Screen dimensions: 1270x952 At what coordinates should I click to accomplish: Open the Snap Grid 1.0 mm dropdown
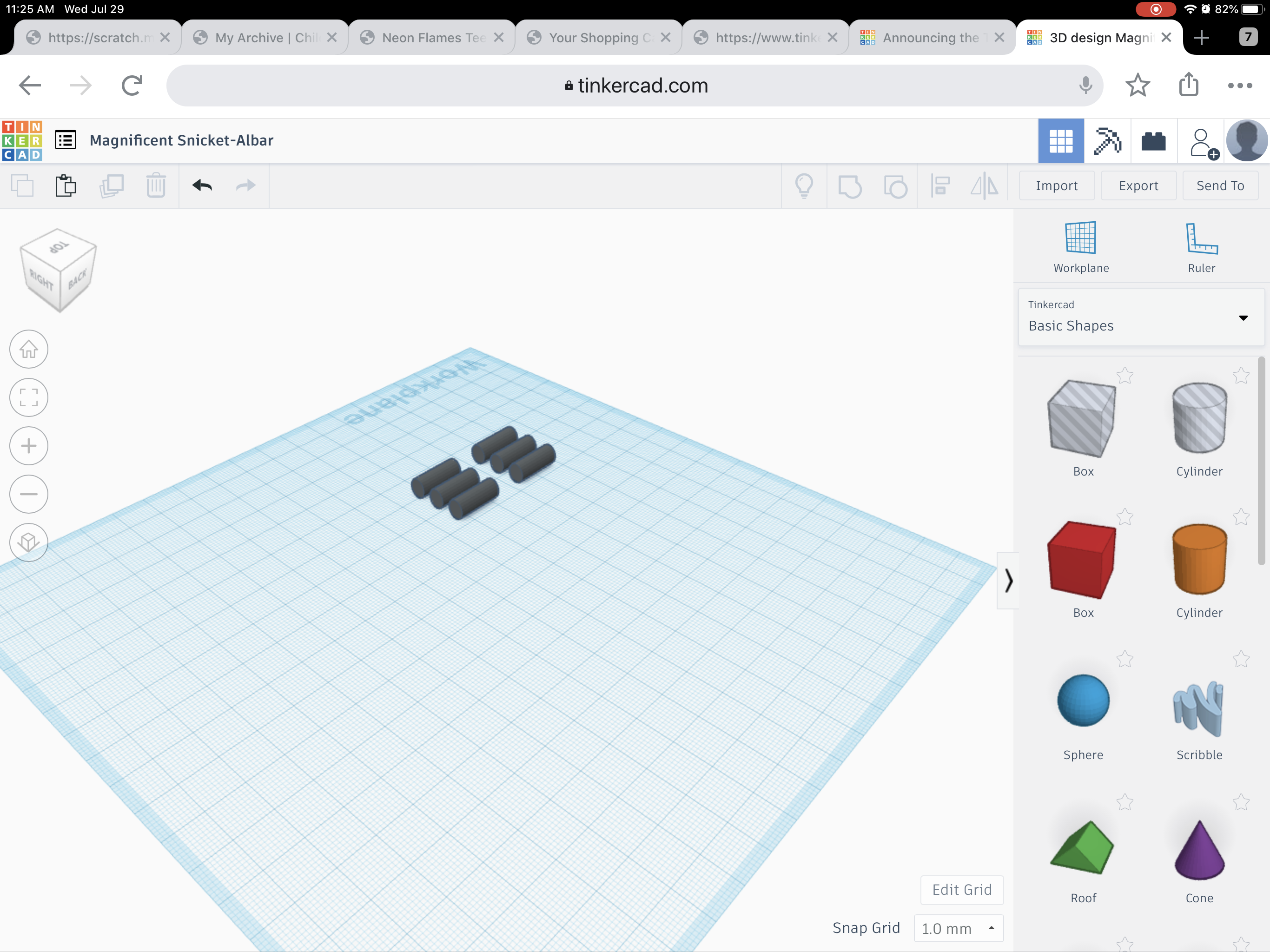click(x=958, y=928)
